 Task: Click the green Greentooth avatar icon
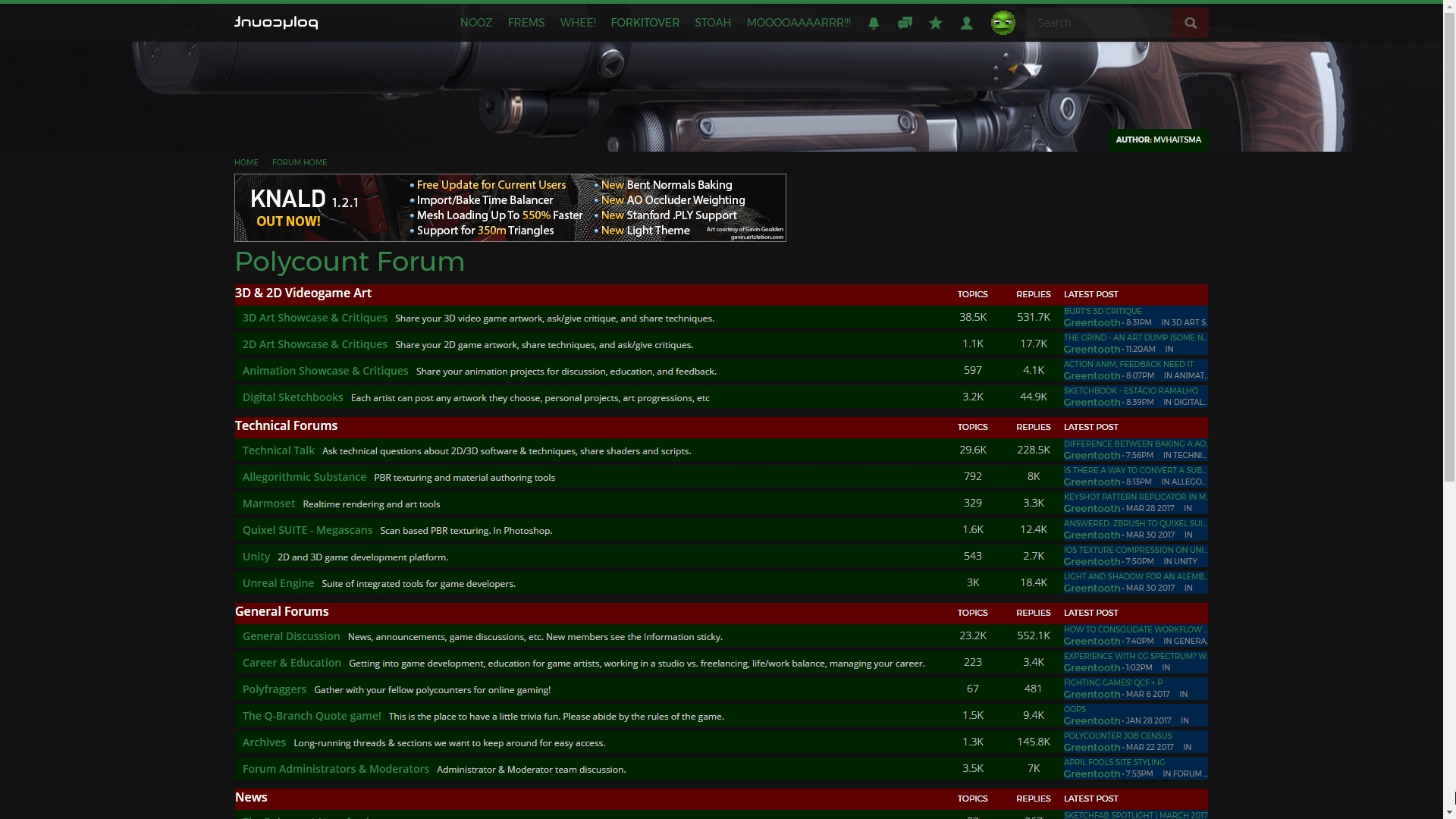1003,23
